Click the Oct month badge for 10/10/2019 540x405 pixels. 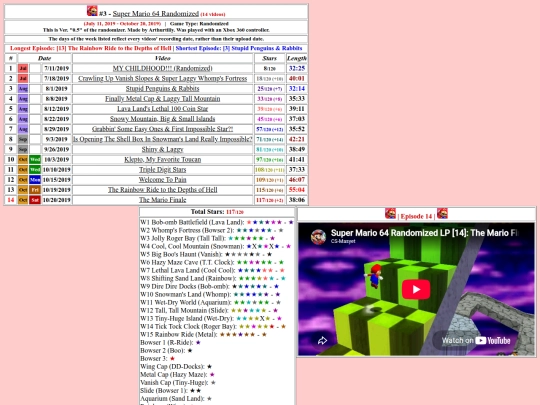[23, 169]
